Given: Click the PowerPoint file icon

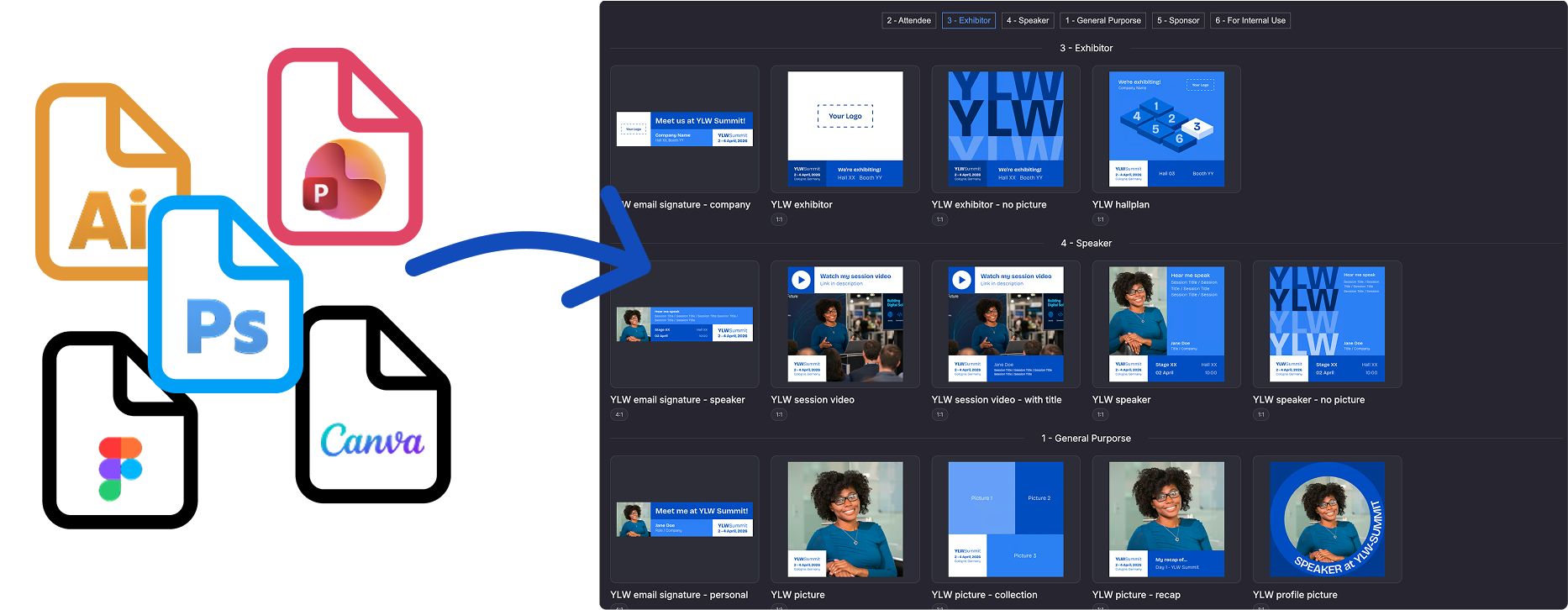Looking at the screenshot, I should 345,146.
